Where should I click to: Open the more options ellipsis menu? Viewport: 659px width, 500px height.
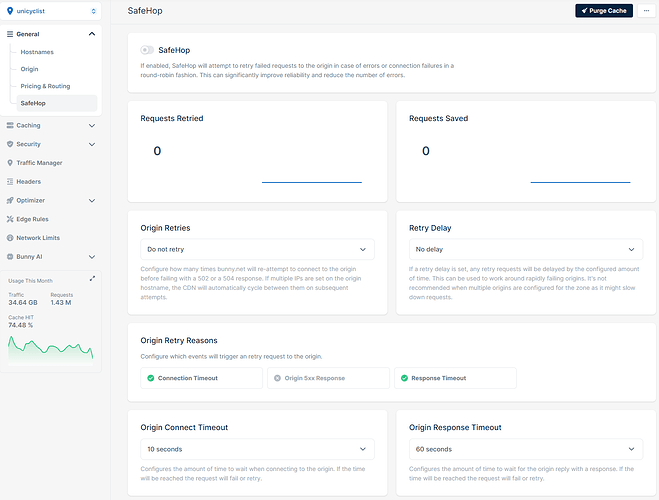[646, 11]
